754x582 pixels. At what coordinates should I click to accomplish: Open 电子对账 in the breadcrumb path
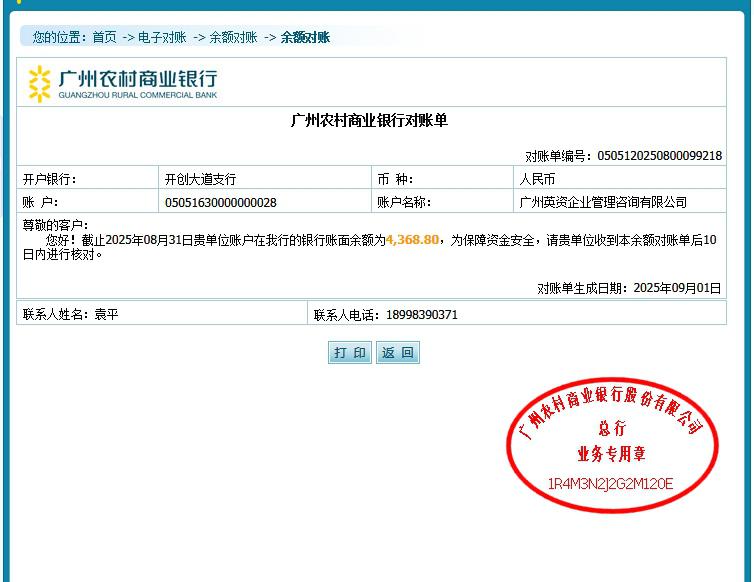(x=162, y=38)
